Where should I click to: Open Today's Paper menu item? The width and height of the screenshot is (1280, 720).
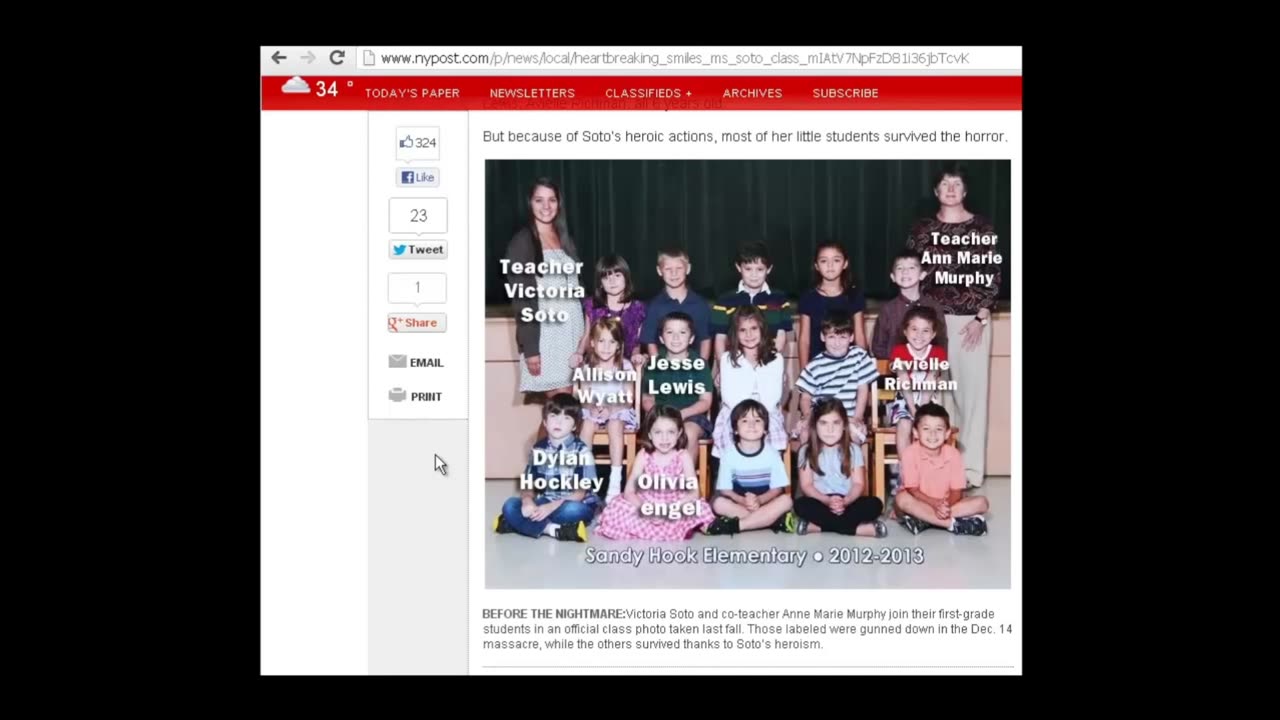coord(412,93)
